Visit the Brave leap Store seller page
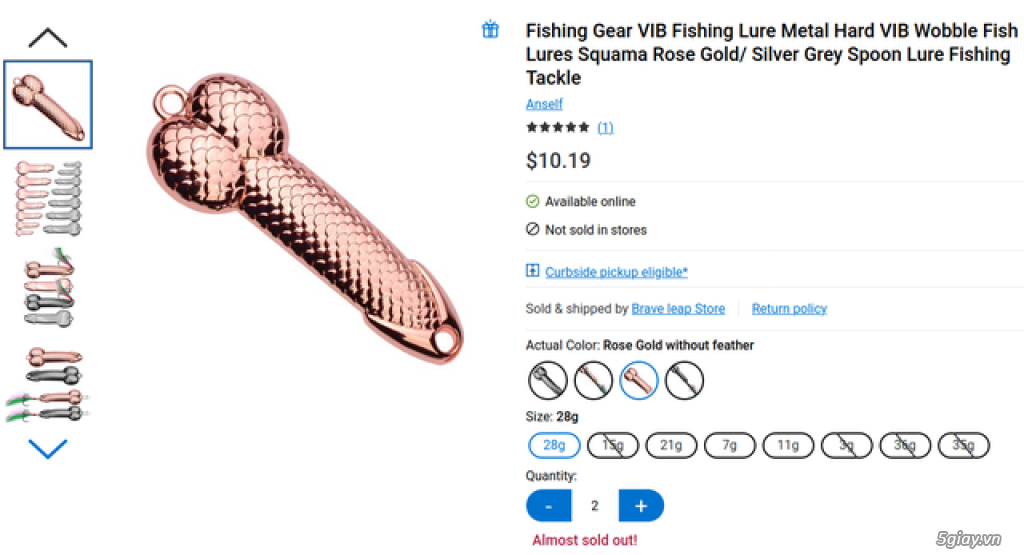Image resolution: width=1024 pixels, height=555 pixels. (x=678, y=309)
